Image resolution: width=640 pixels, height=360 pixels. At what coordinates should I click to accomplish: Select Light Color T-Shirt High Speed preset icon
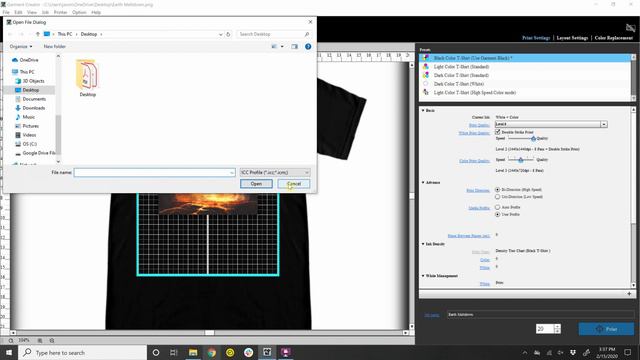click(426, 93)
